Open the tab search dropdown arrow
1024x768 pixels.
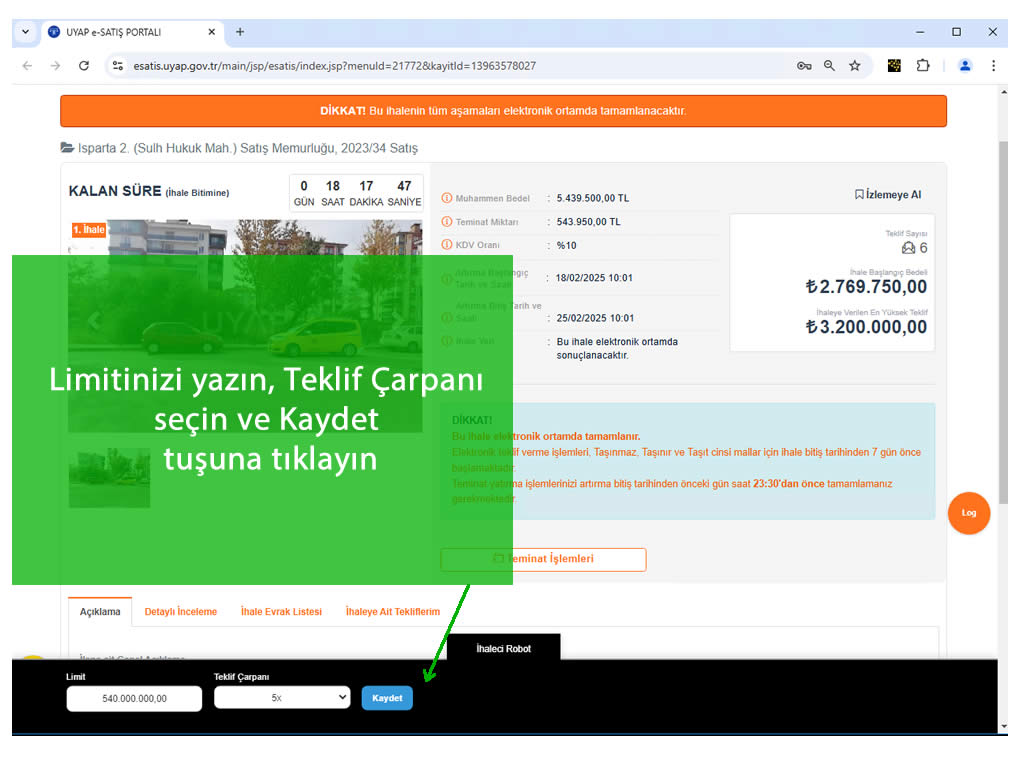pos(25,31)
